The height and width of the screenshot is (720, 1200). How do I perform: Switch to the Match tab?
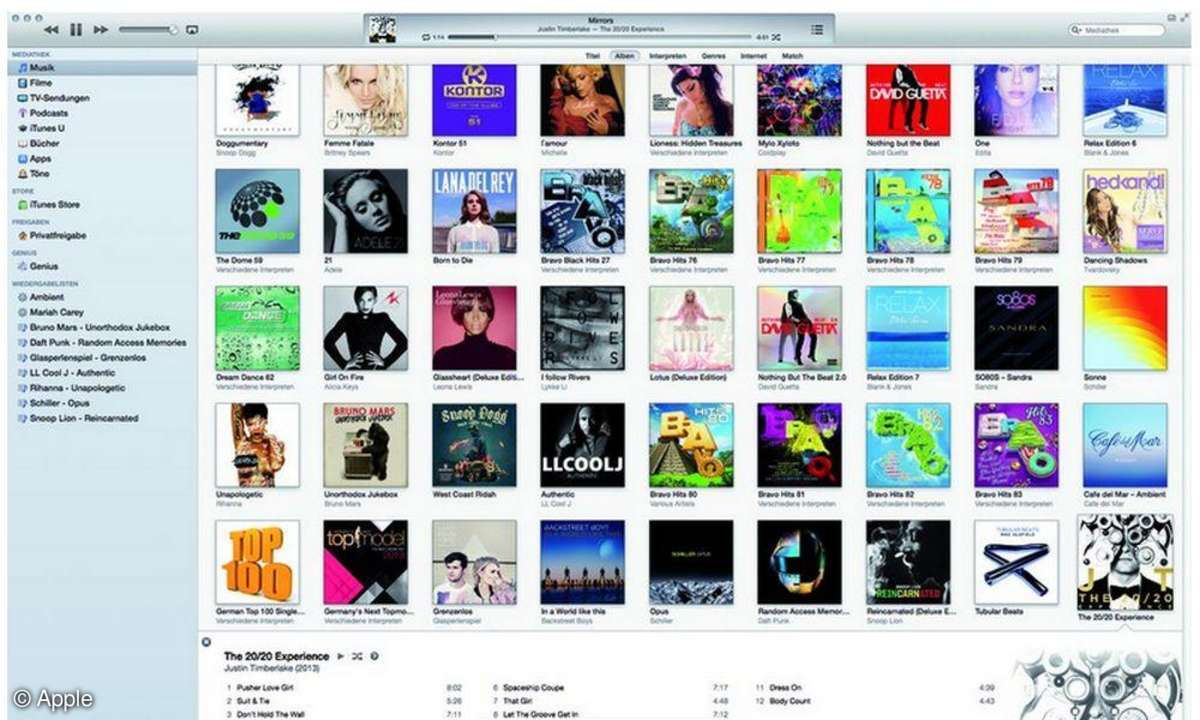[792, 56]
